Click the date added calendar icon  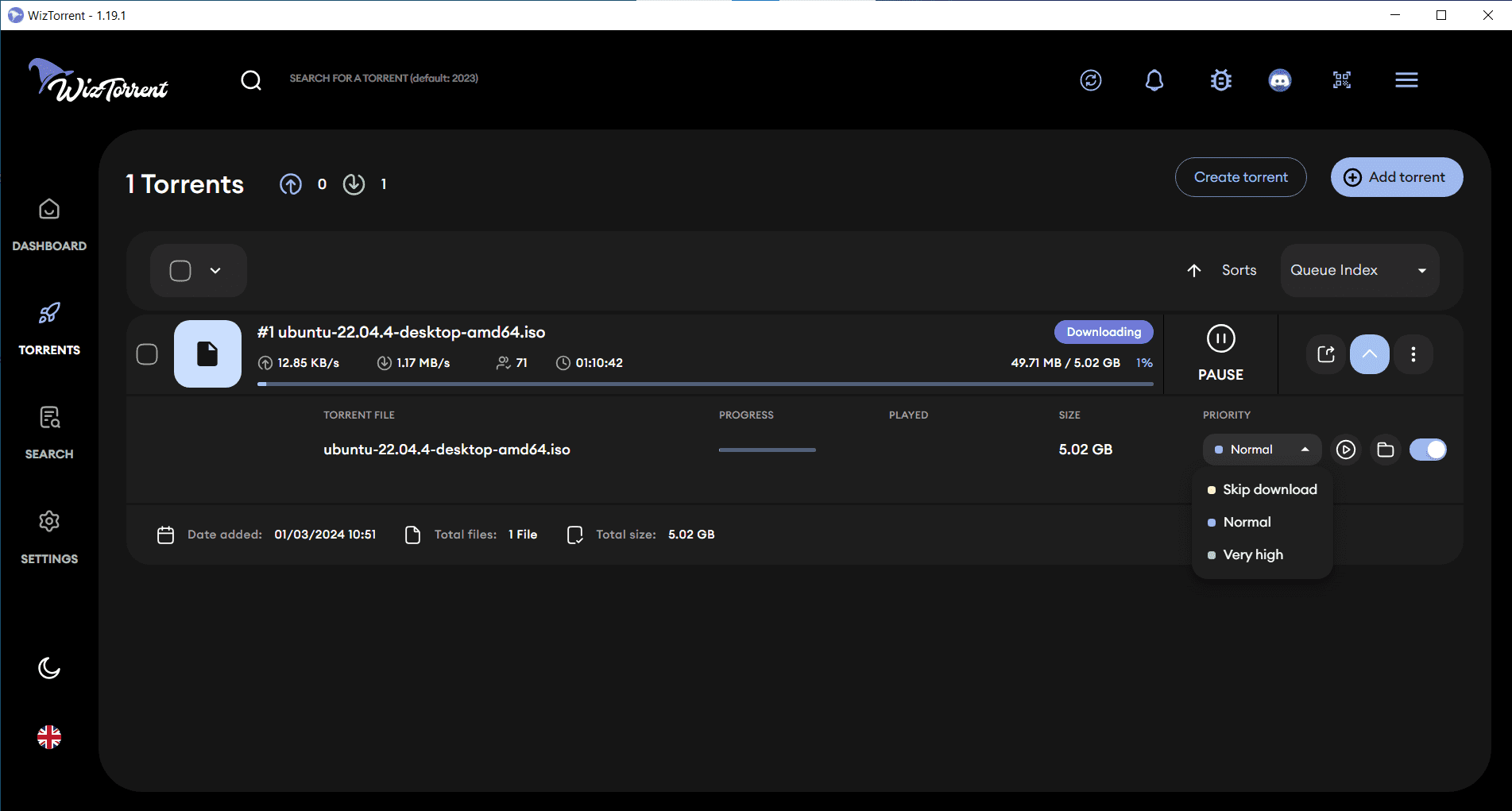[165, 535]
